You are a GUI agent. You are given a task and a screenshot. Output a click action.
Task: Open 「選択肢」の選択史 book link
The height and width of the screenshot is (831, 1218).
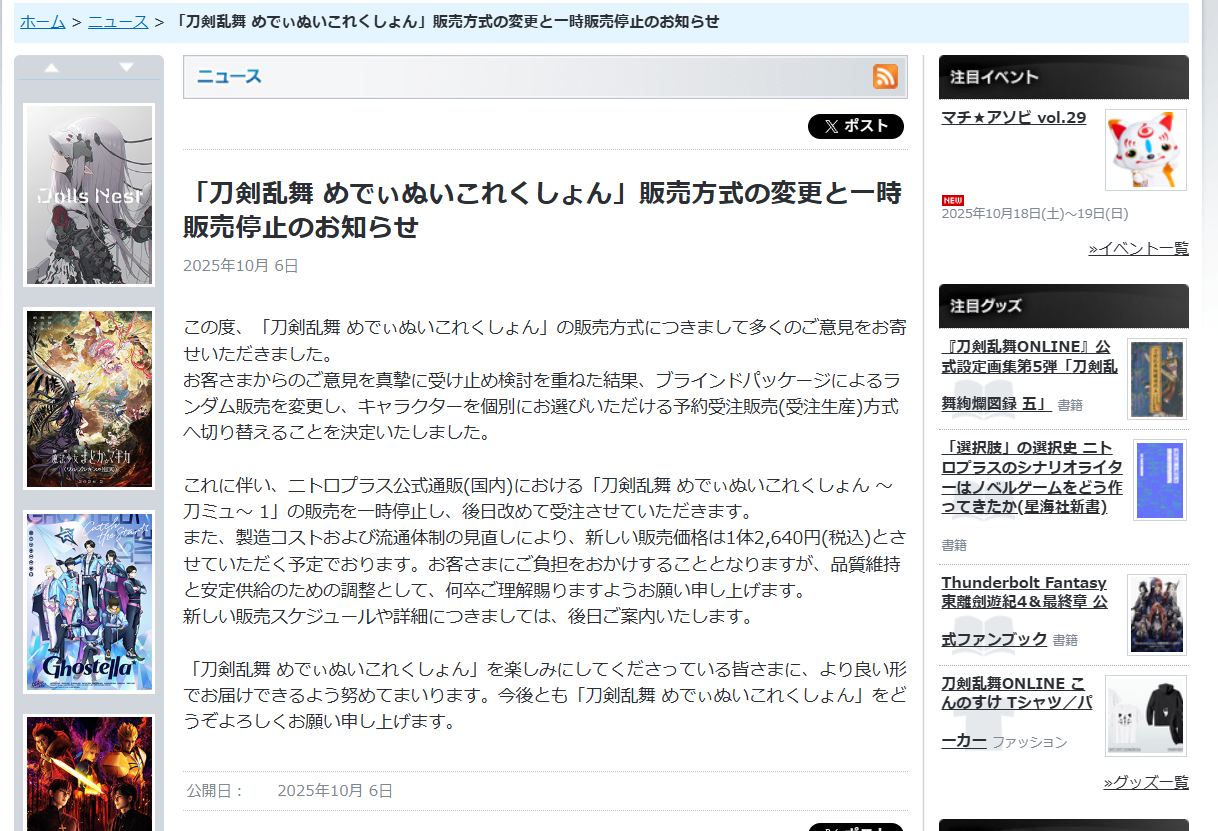1031,476
